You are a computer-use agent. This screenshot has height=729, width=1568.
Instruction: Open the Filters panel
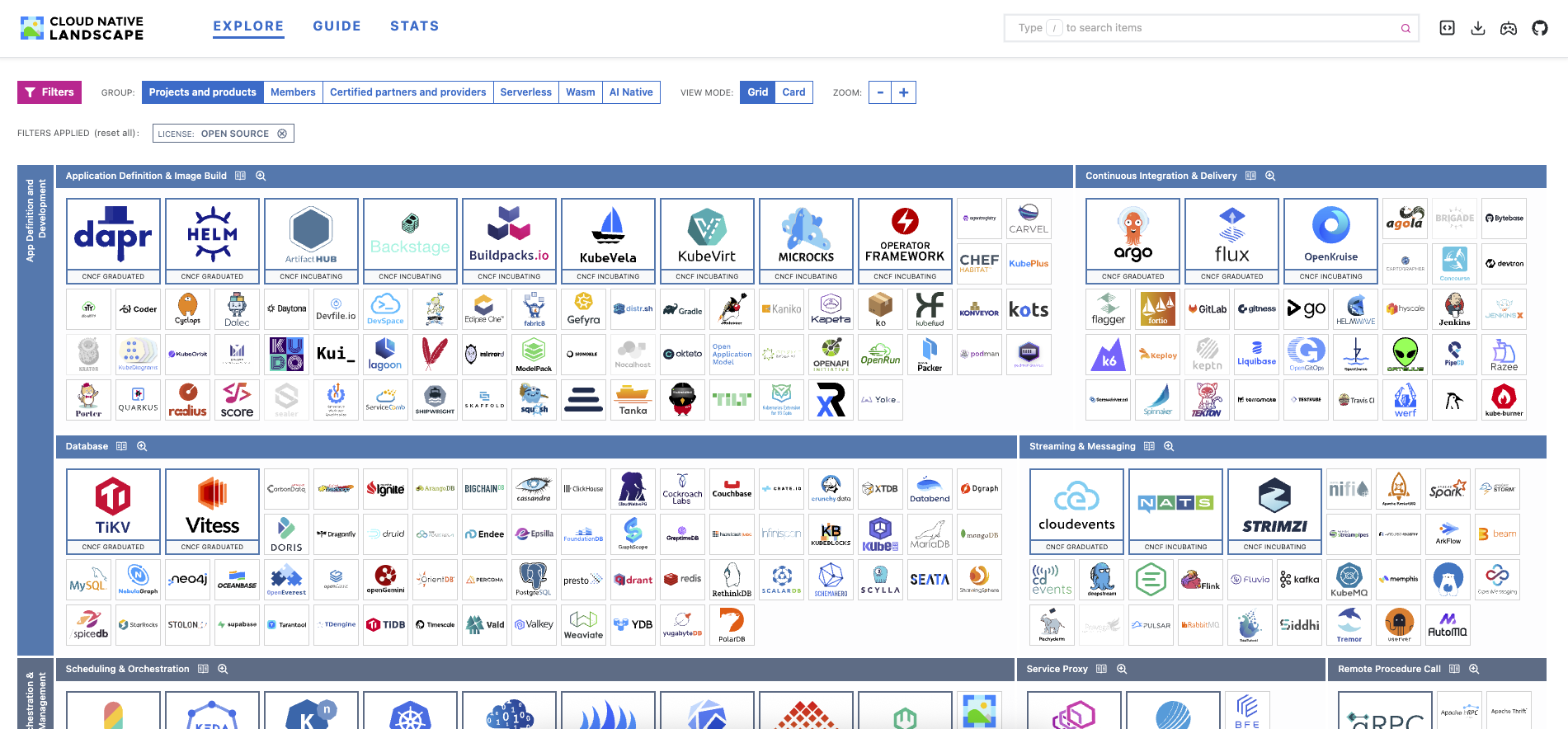pos(49,92)
